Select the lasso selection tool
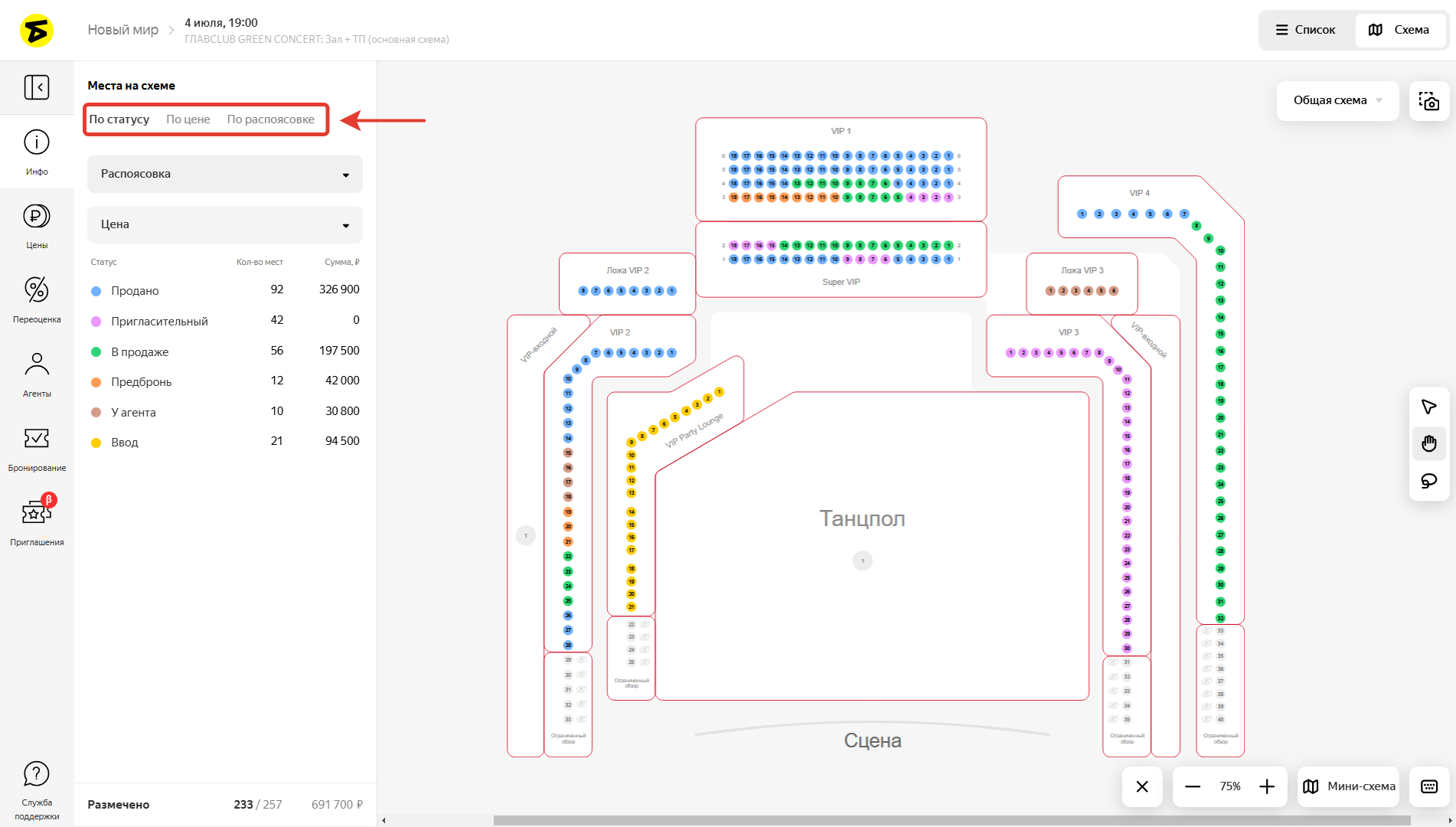Image resolution: width=1456 pixels, height=827 pixels. pos(1428,481)
